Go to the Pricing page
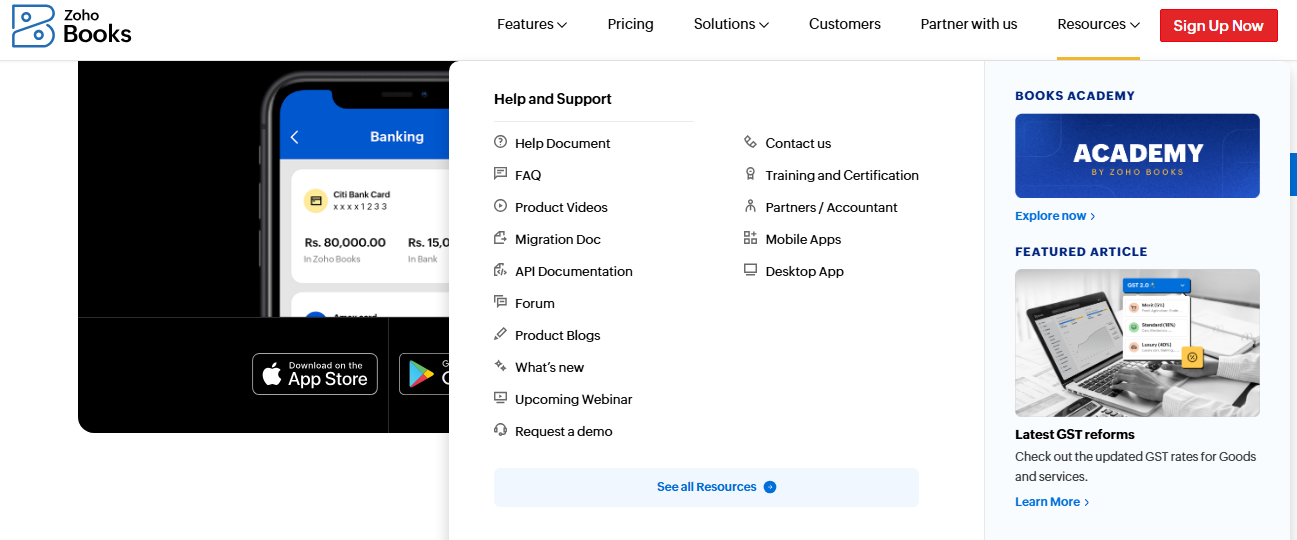This screenshot has height=540, width=1297. pos(630,24)
